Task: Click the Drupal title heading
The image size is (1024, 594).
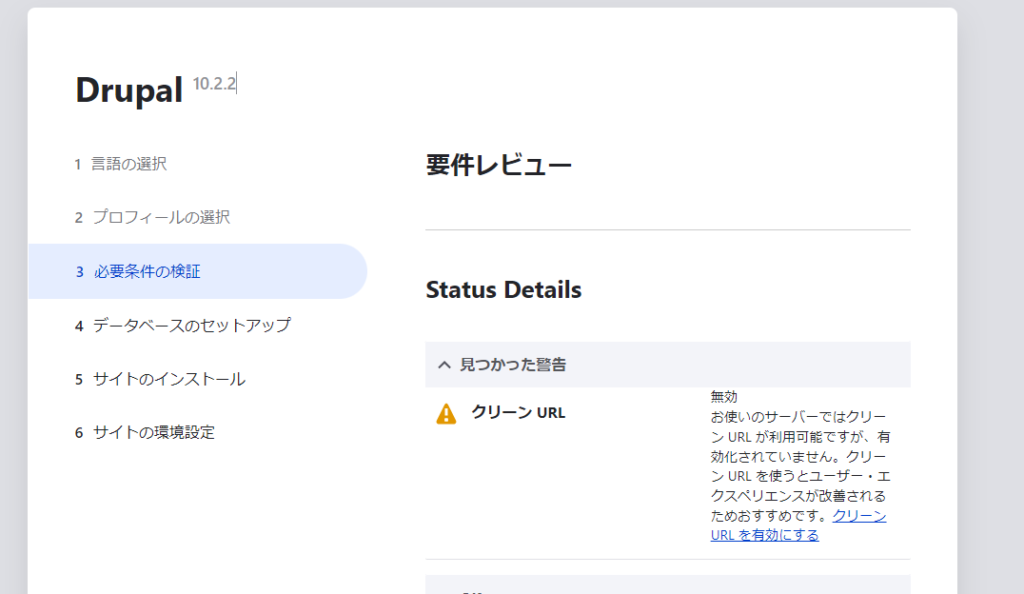Action: click(x=129, y=91)
